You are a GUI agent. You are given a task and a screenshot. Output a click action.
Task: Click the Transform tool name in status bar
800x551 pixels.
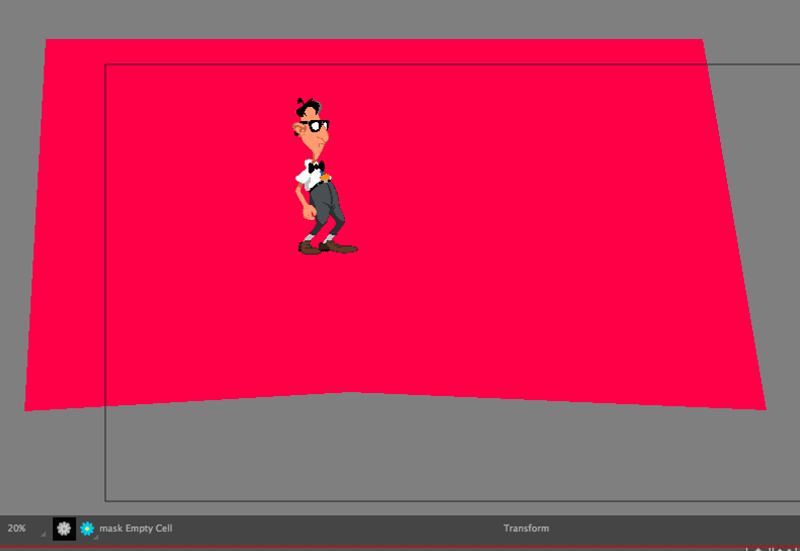[x=526, y=529]
